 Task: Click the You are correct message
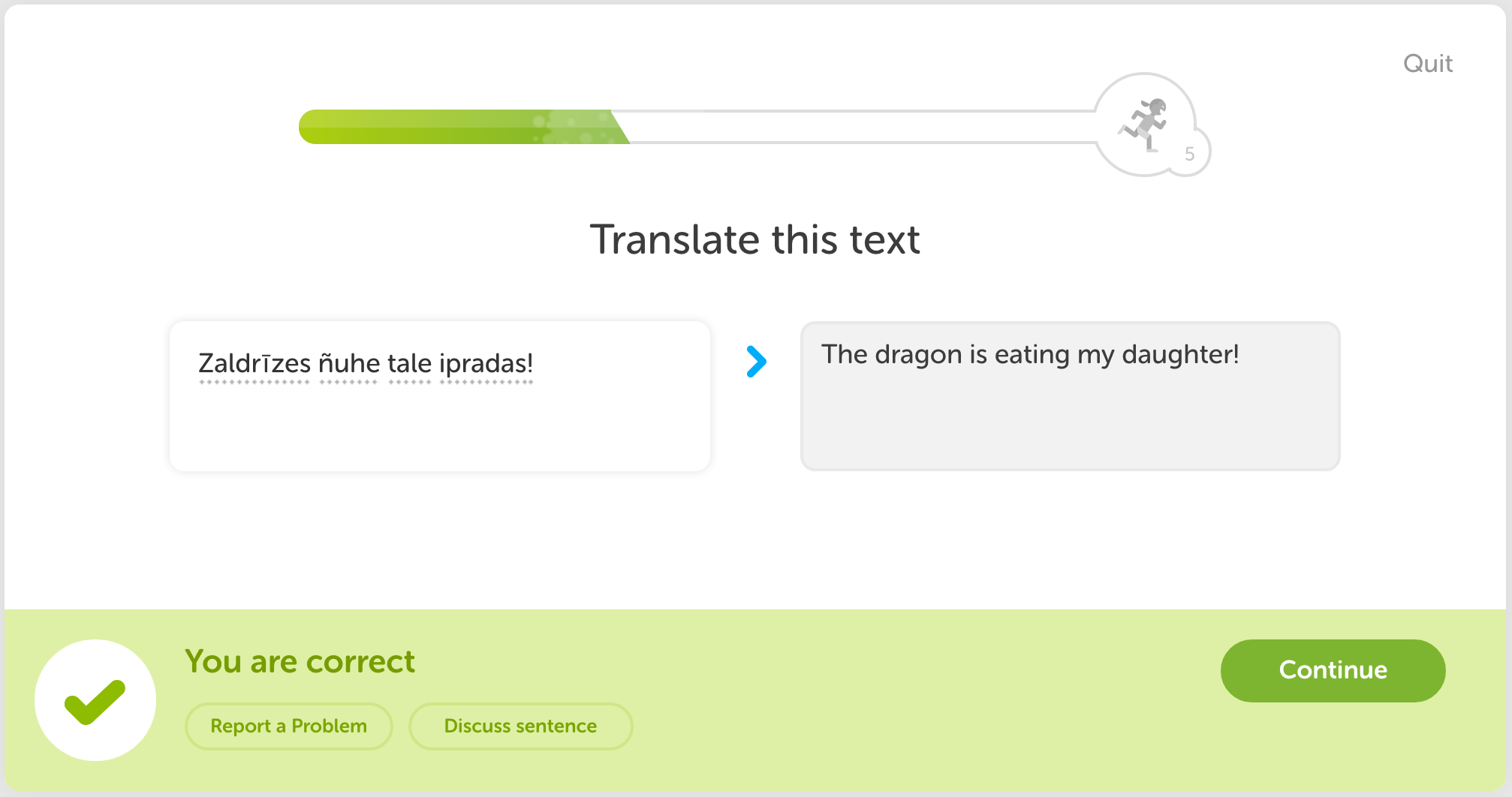pos(300,662)
